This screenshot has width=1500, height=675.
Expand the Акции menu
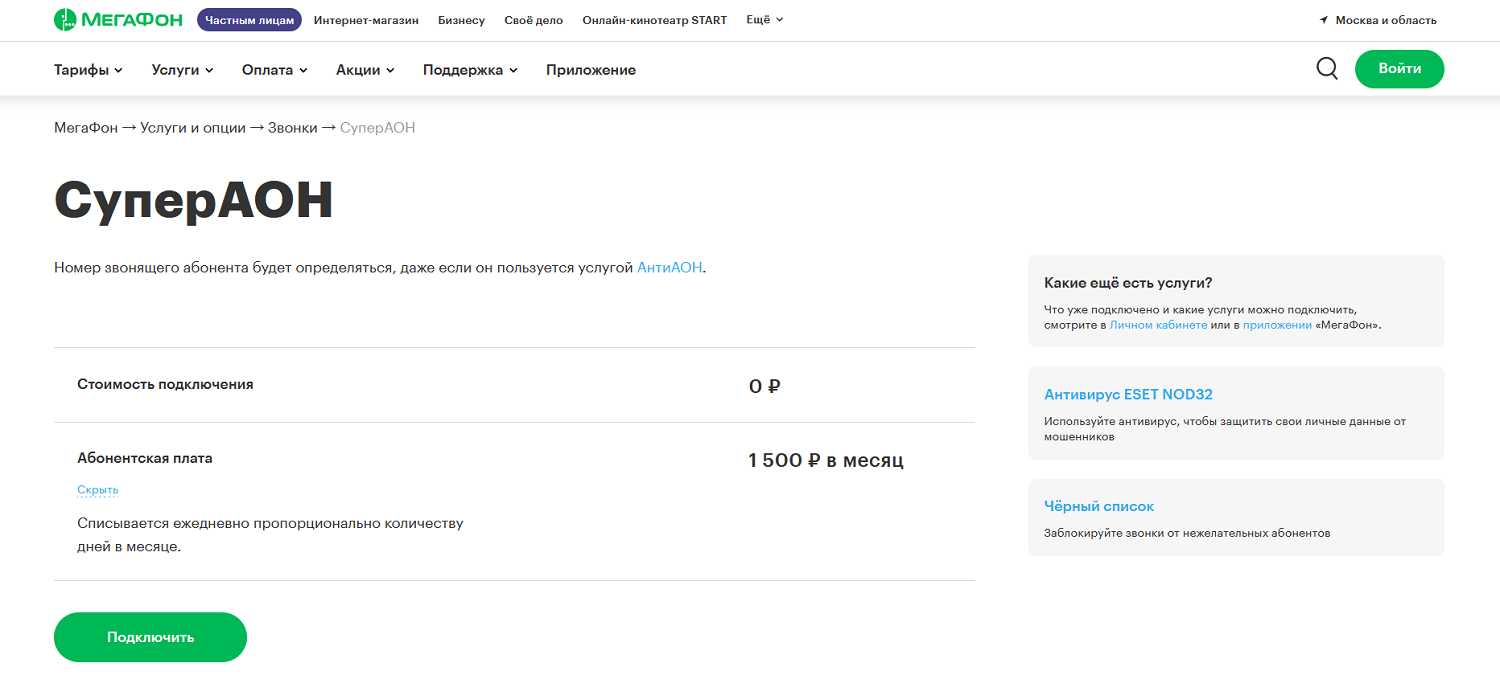(x=365, y=70)
